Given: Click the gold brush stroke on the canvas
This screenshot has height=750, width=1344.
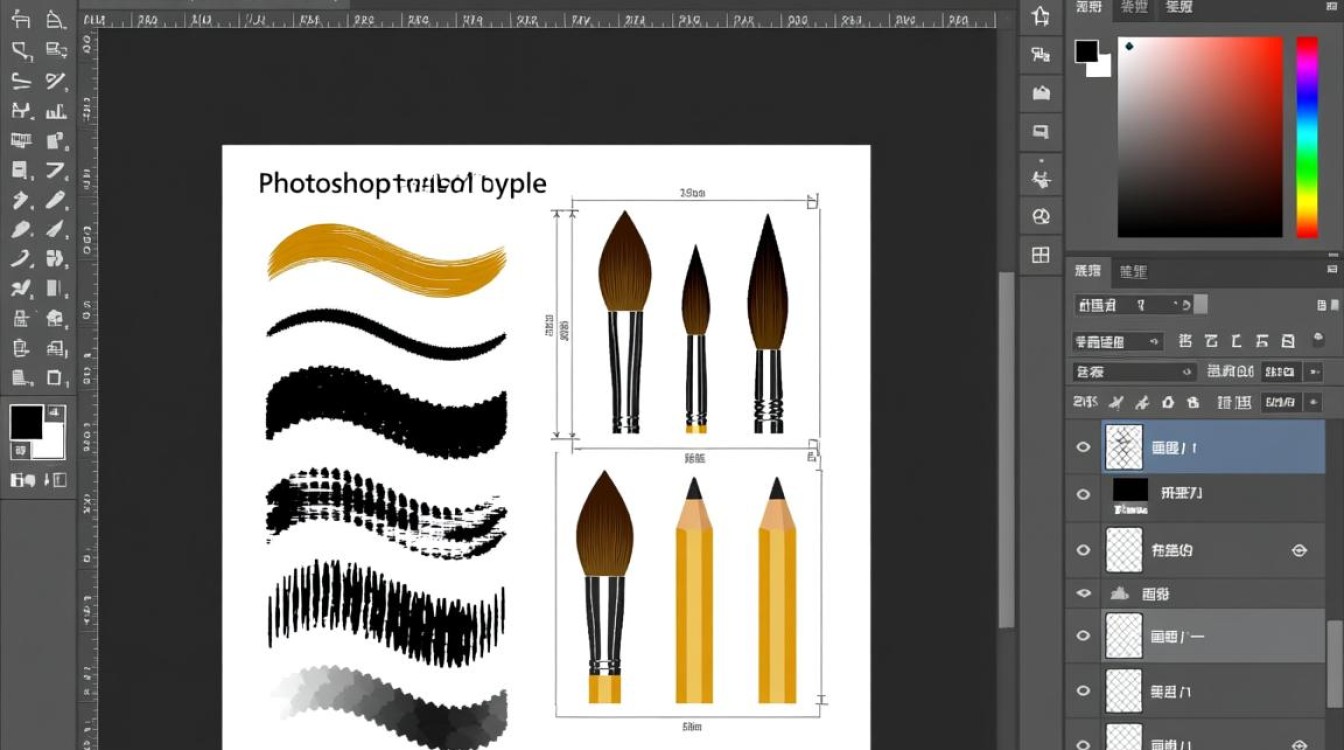Looking at the screenshot, I should [x=386, y=261].
